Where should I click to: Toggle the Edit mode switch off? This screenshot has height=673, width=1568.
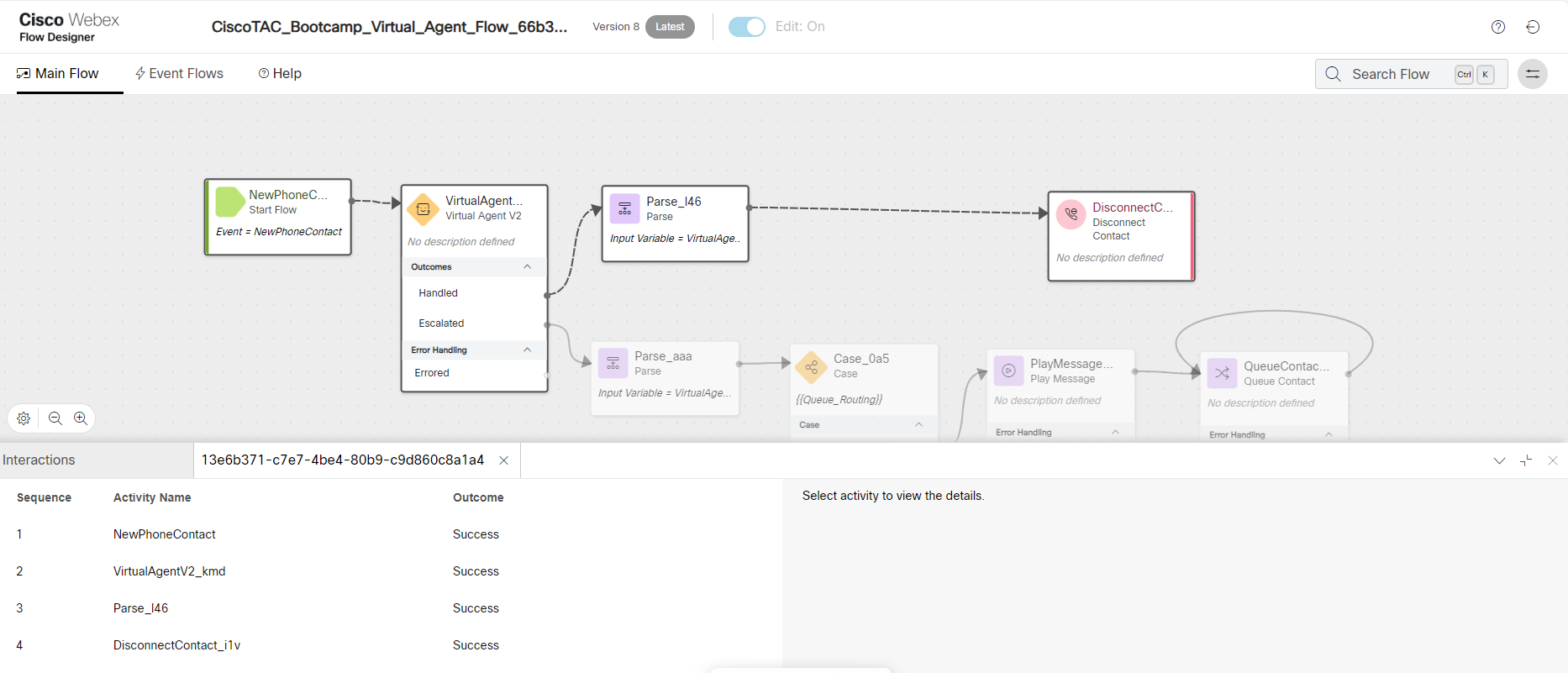coord(747,27)
